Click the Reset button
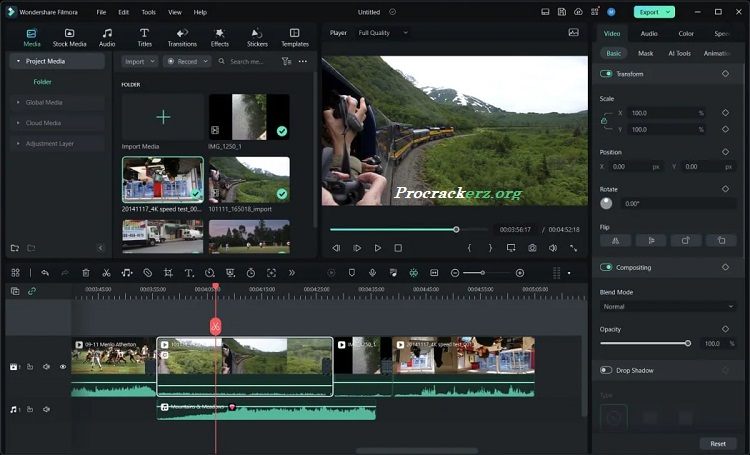This screenshot has width=750, height=455. (718, 443)
